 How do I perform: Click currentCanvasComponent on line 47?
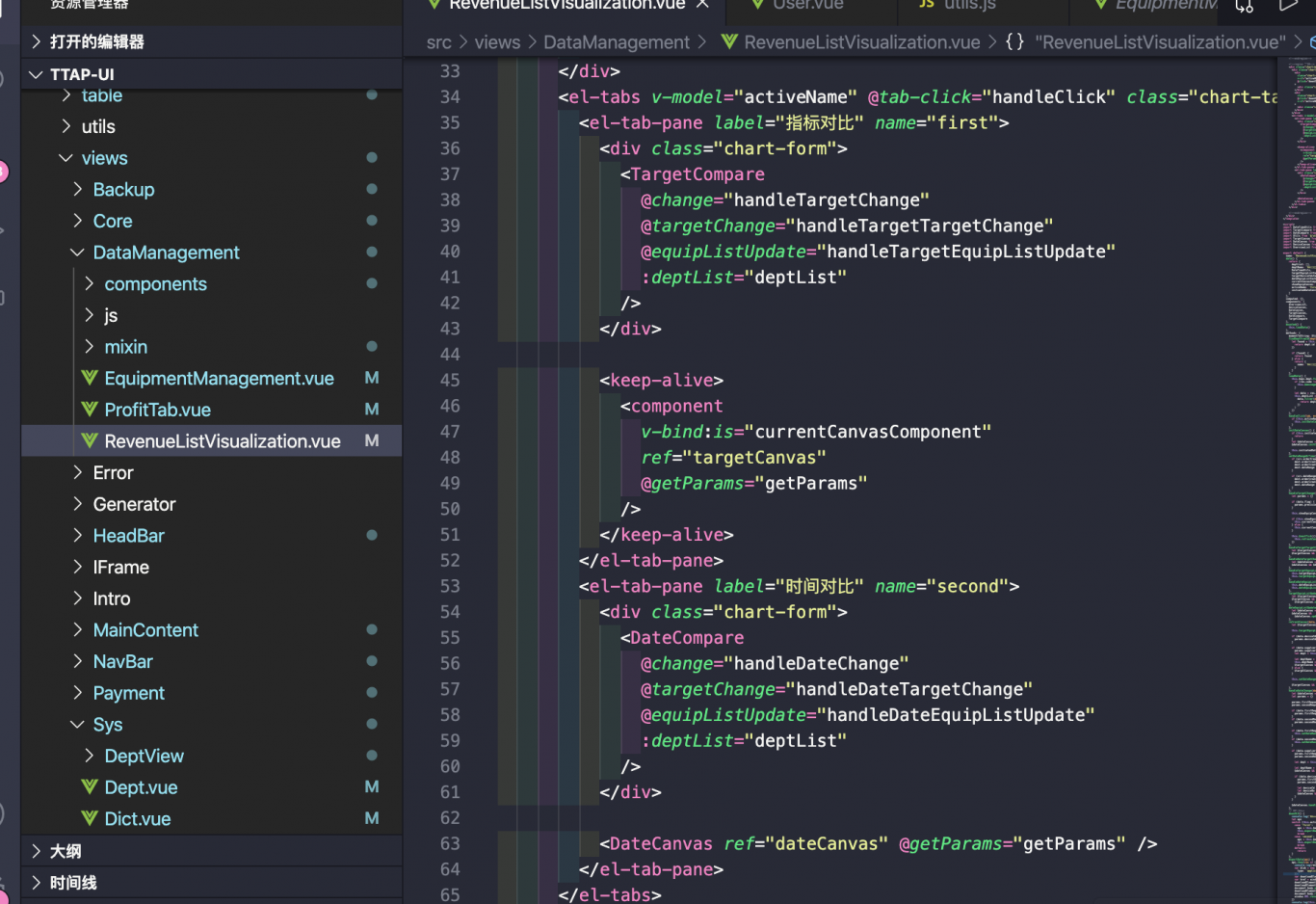[x=867, y=432]
